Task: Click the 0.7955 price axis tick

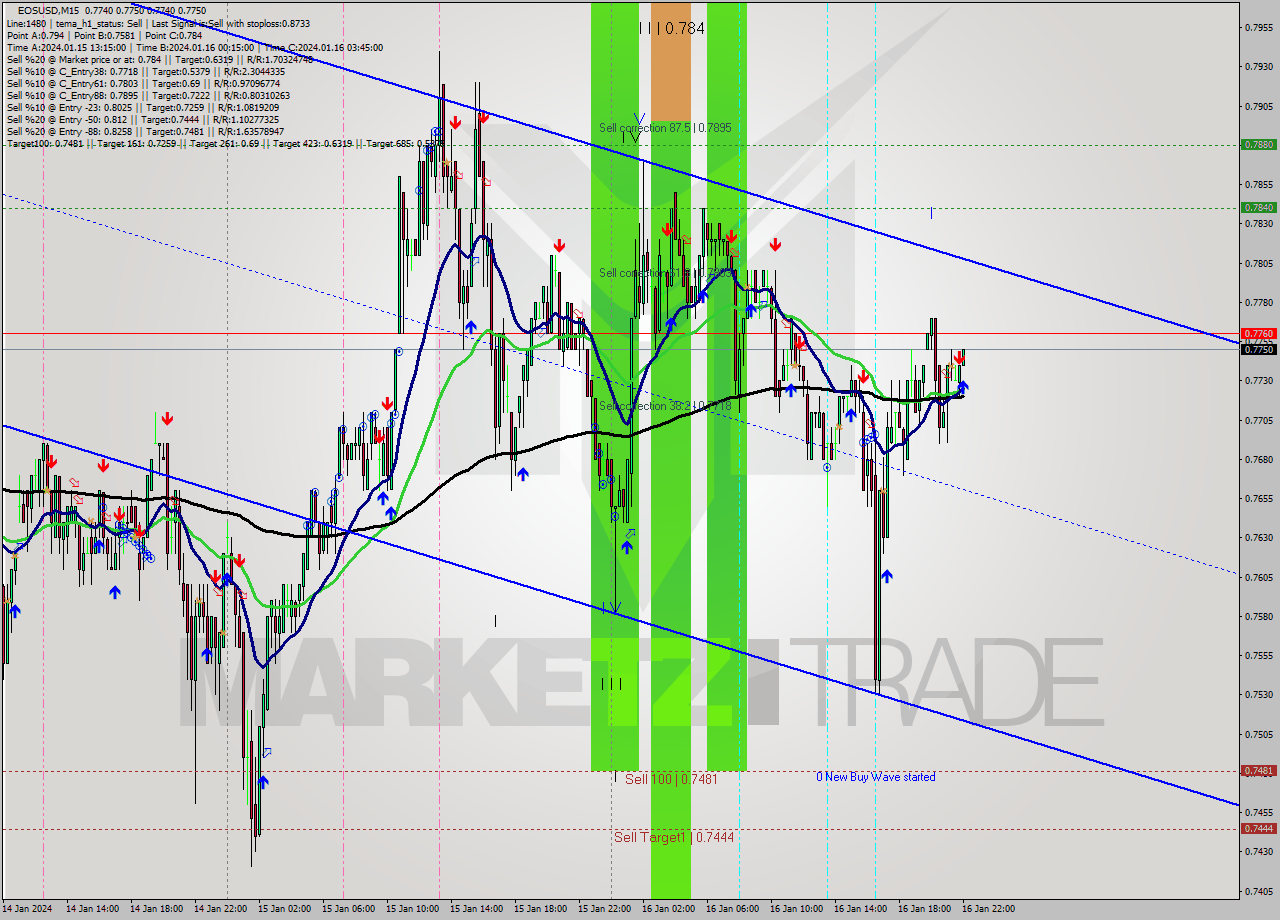Action: (x=1259, y=27)
